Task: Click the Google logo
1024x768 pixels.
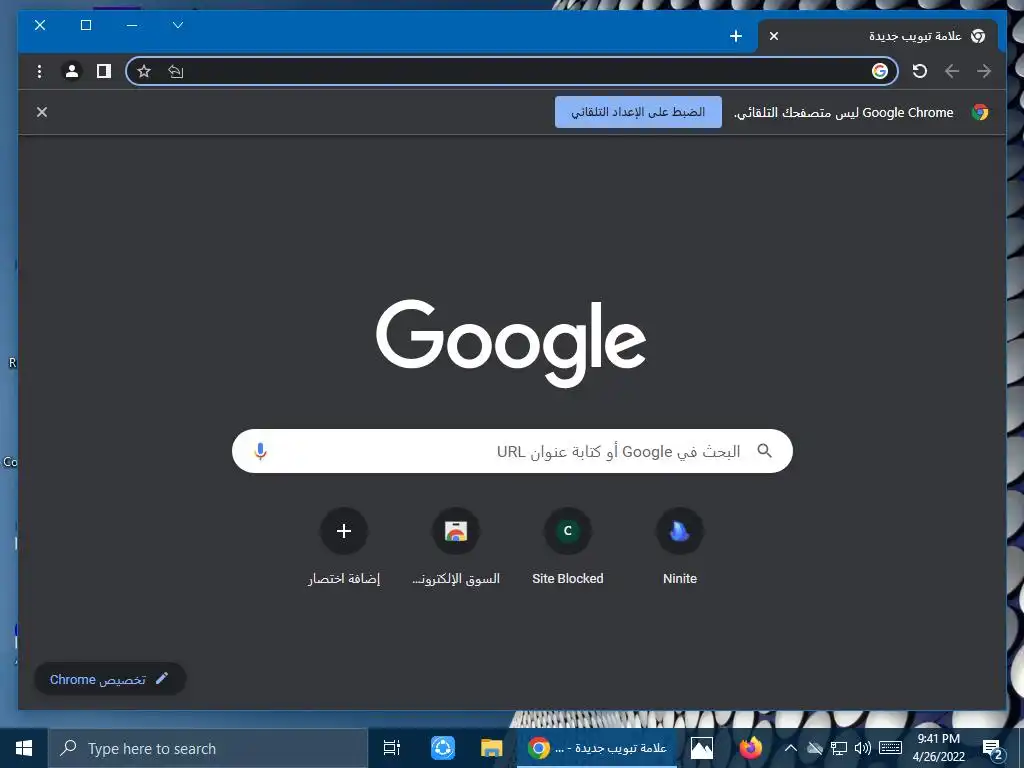Action: click(511, 343)
